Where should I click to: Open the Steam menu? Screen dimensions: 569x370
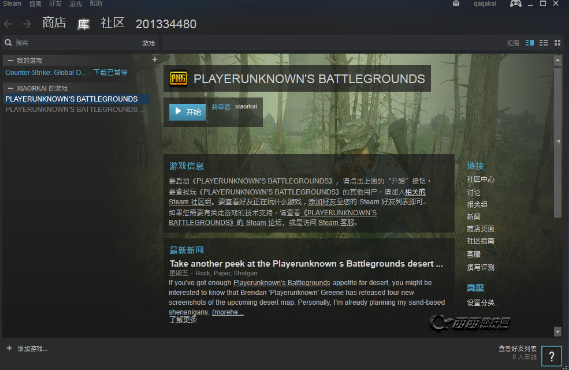click(12, 4)
